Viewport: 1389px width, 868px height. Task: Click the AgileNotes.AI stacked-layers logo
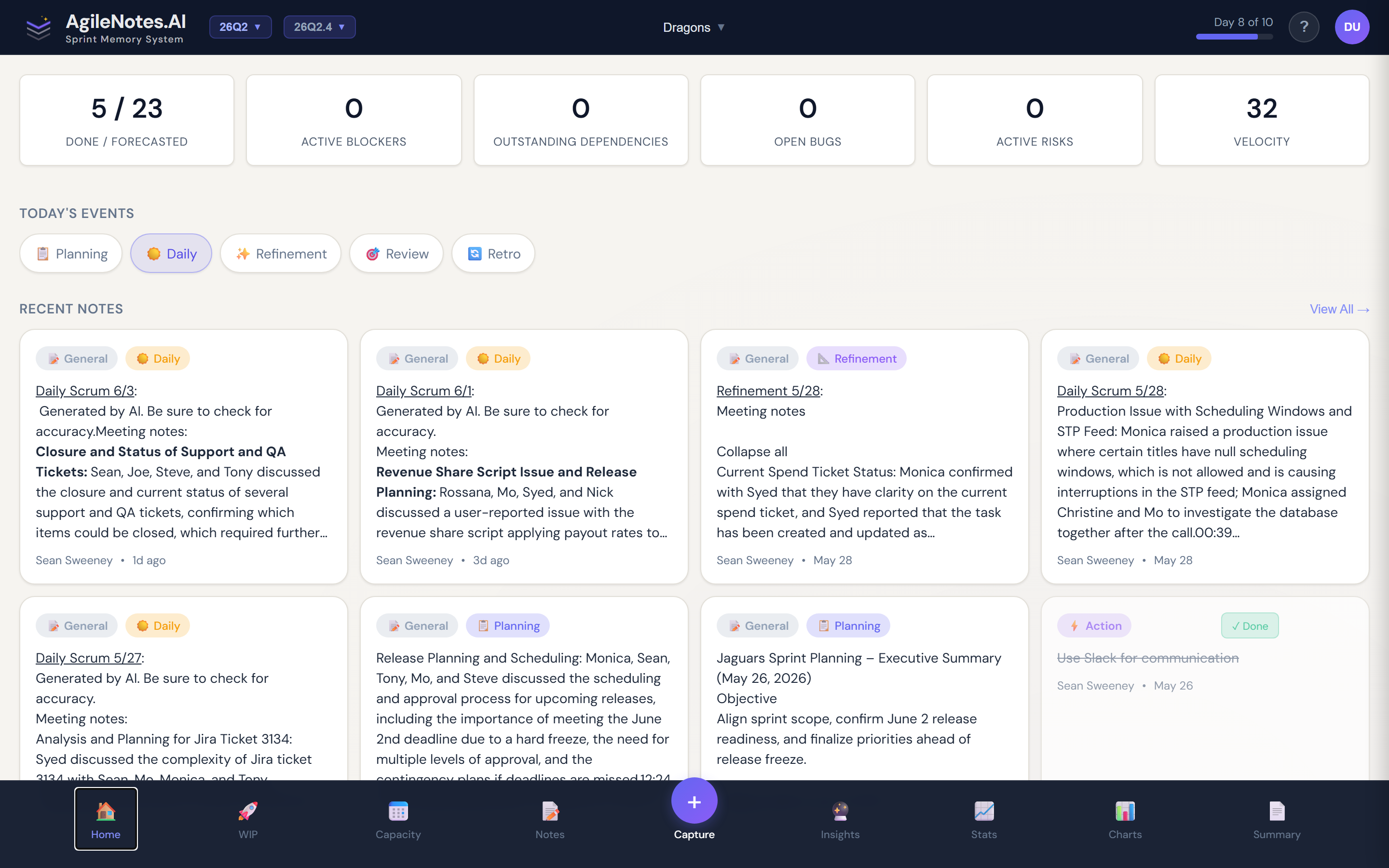(x=39, y=27)
